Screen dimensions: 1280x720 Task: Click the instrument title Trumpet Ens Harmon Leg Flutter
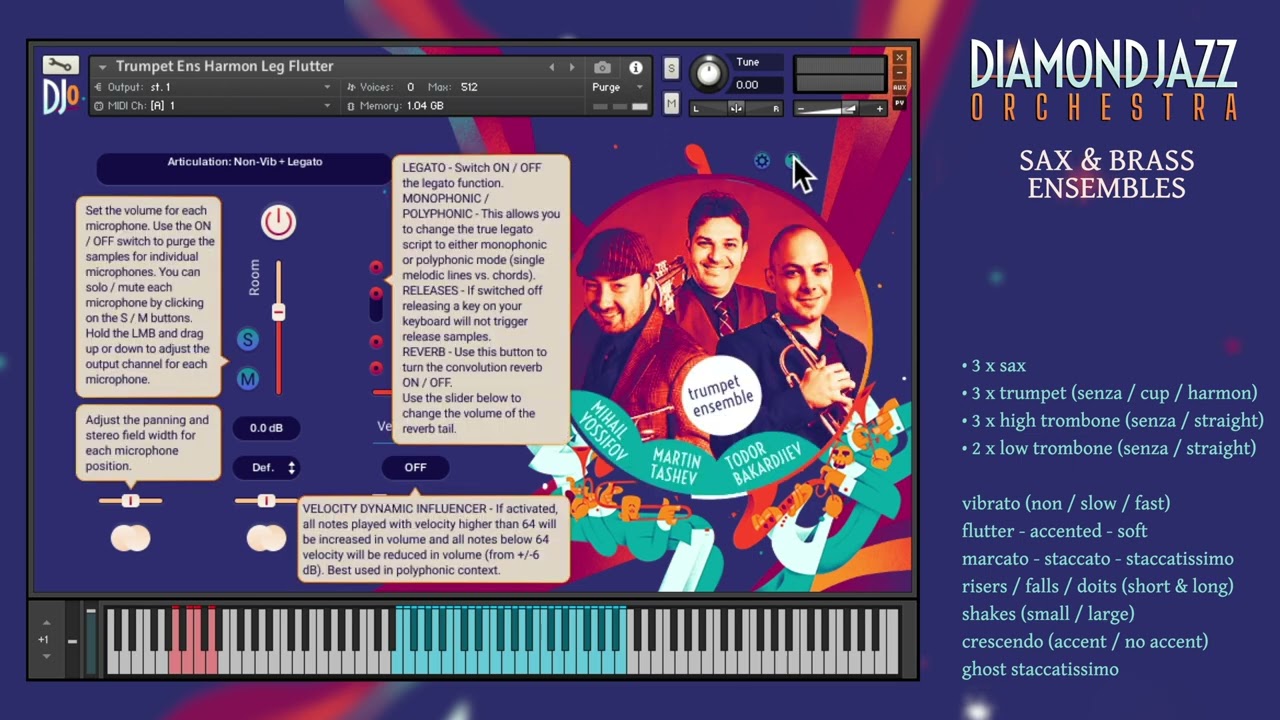point(224,66)
